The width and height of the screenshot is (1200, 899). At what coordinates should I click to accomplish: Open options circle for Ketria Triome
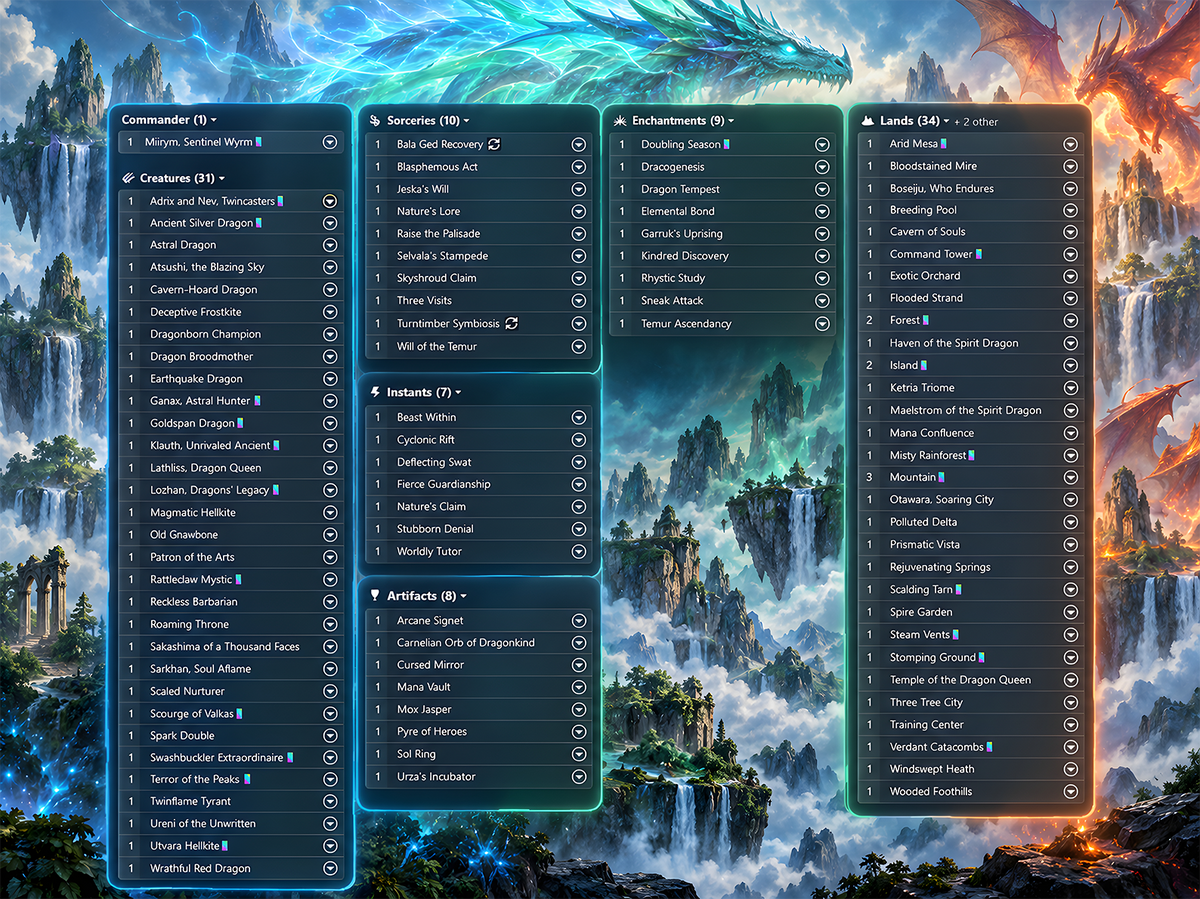(1070, 388)
